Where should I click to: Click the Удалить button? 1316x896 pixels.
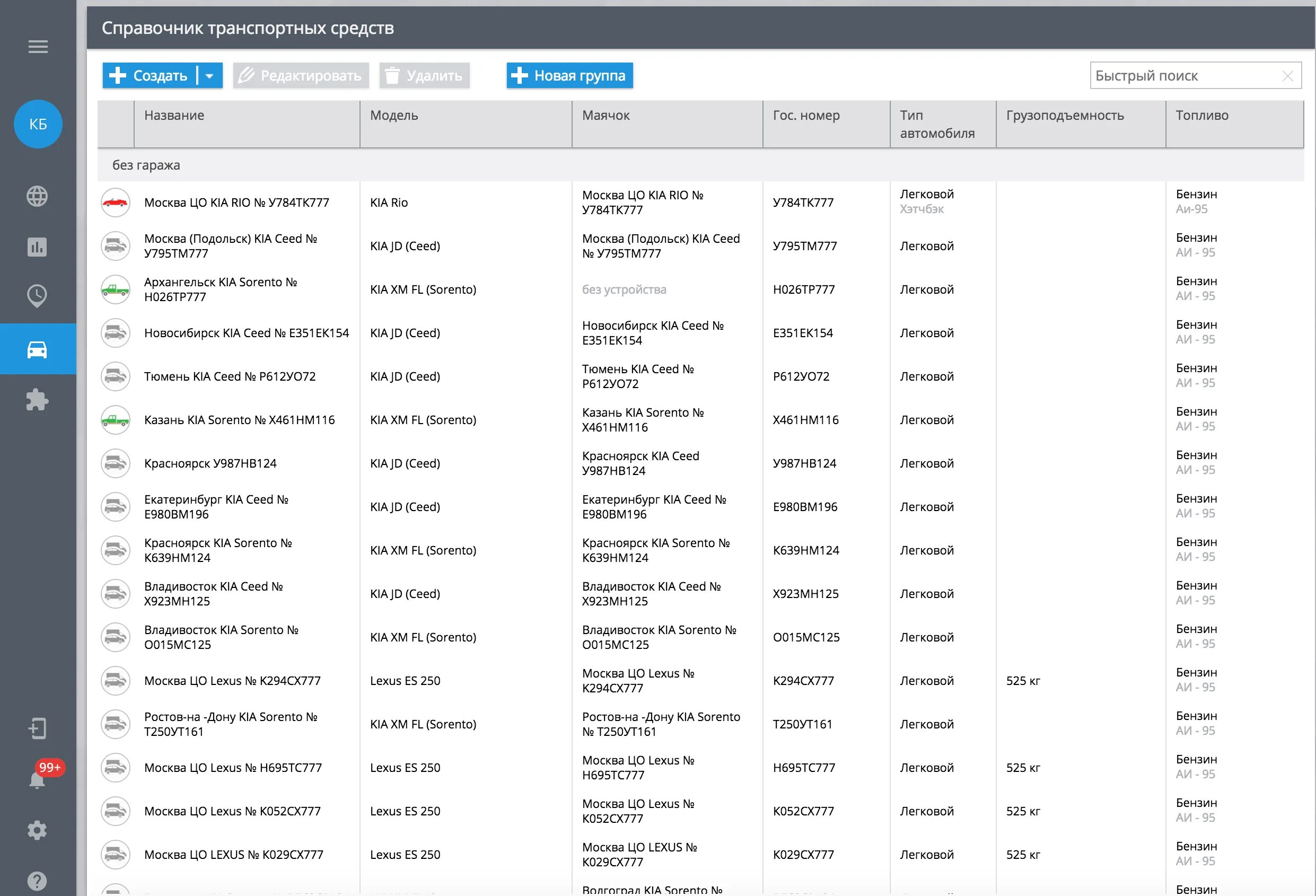424,75
